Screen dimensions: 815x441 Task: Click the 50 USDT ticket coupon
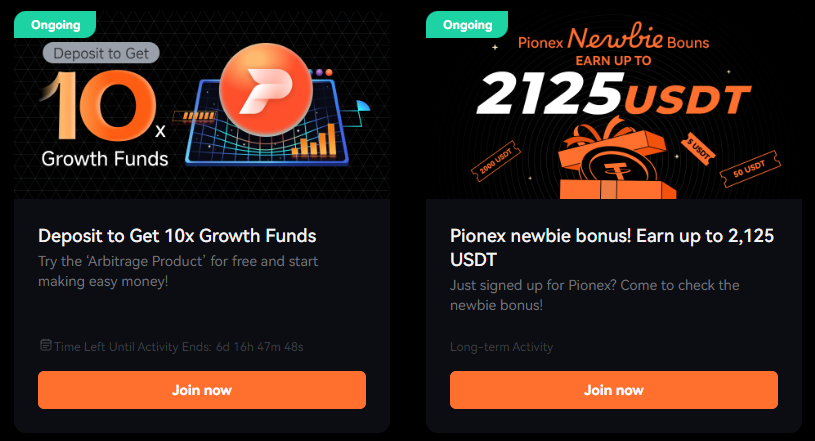click(x=750, y=168)
